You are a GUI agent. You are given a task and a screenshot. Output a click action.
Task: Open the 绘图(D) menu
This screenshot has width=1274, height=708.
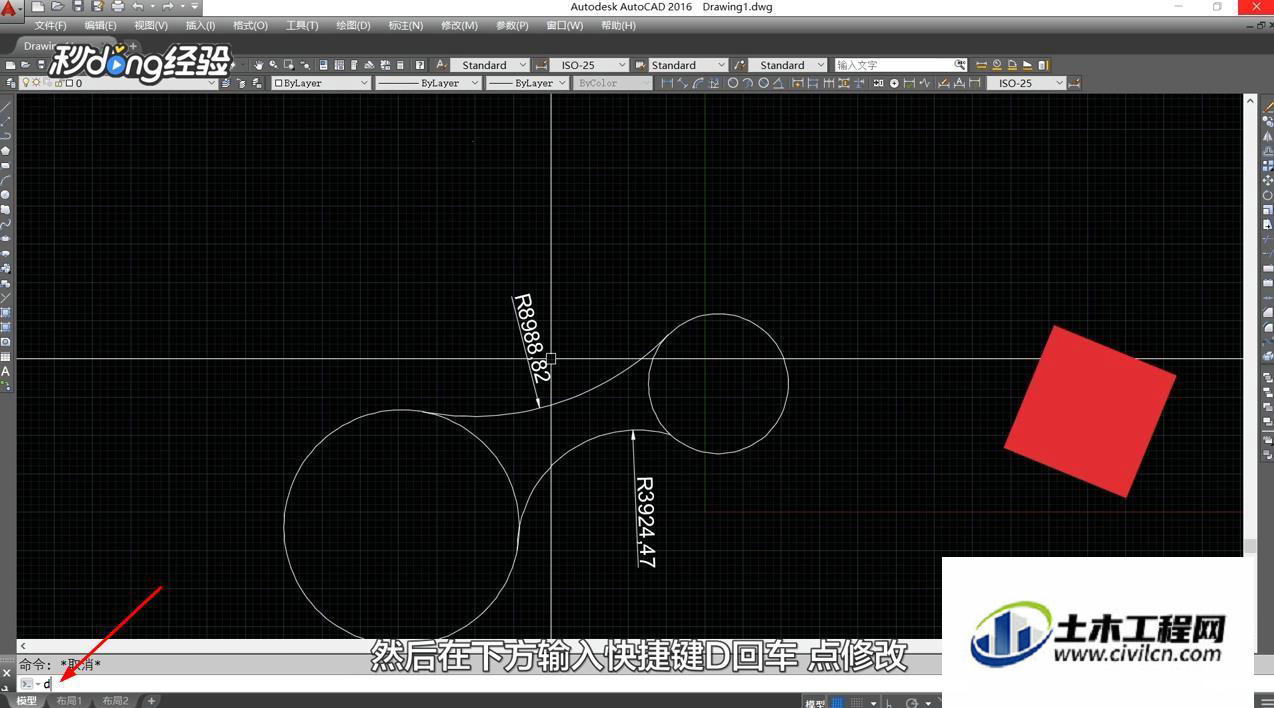point(353,25)
